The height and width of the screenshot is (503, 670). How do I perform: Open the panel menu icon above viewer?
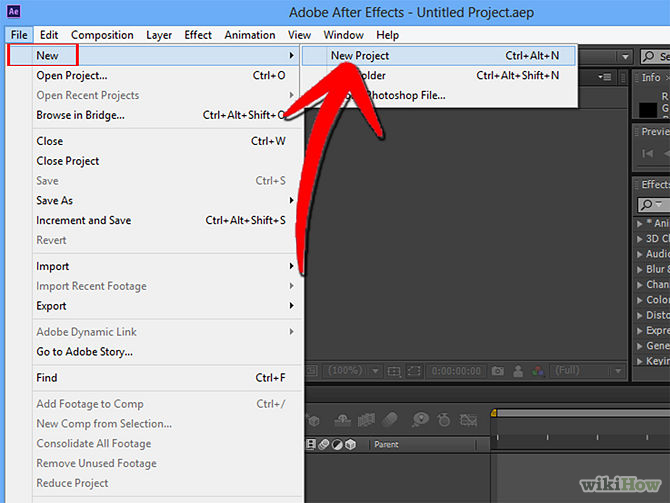pyautogui.click(x=604, y=77)
